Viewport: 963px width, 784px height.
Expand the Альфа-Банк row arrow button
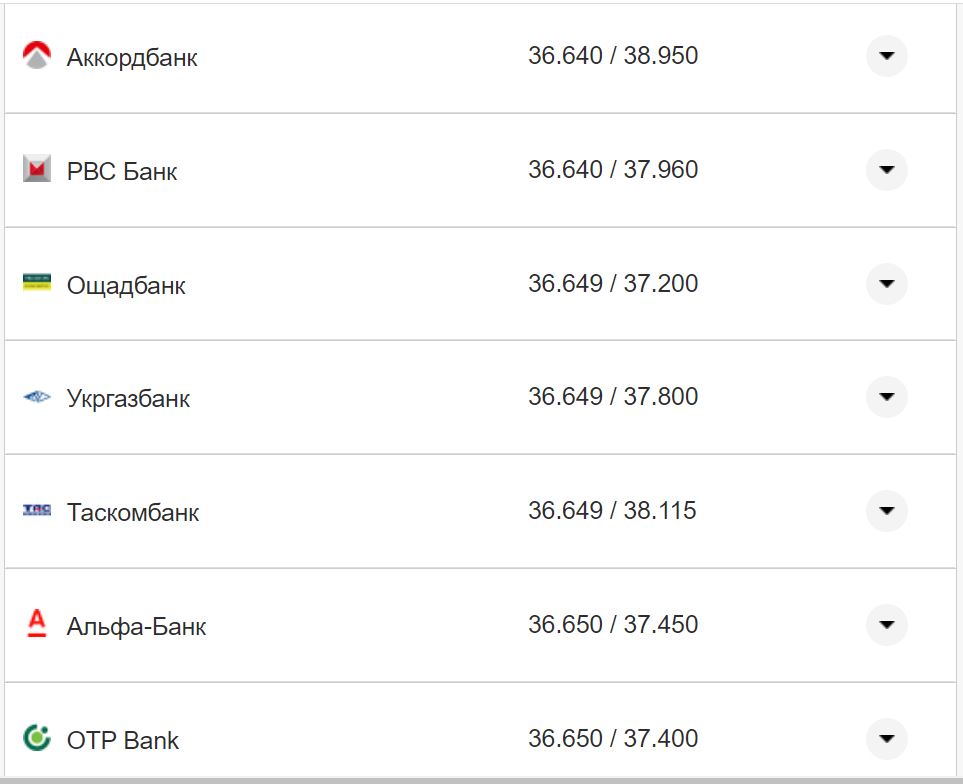click(886, 625)
